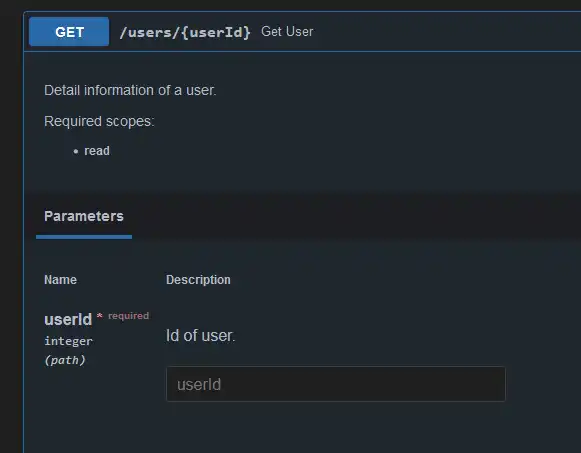Click the Description column header
This screenshot has width=581, height=453.
pyautogui.click(x=198, y=280)
